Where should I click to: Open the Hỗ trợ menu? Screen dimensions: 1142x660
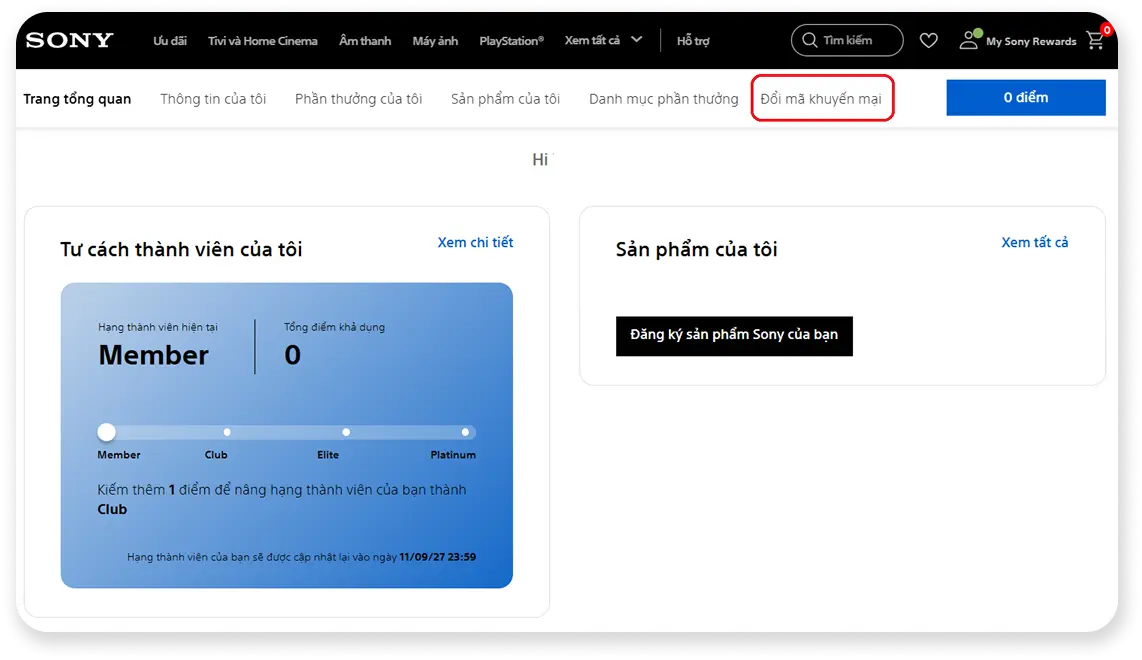(x=693, y=41)
